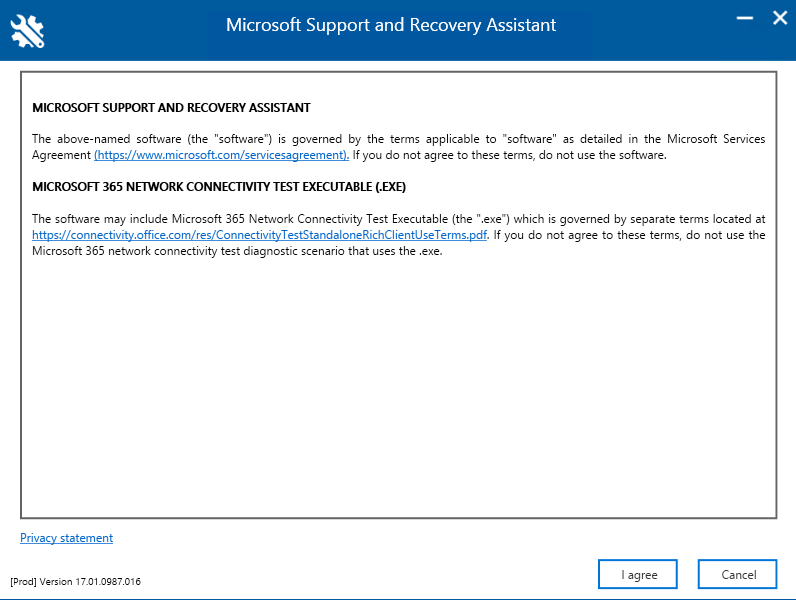796x600 pixels.
Task: Click the wrench and screwdriver app logo
Action: point(27,30)
